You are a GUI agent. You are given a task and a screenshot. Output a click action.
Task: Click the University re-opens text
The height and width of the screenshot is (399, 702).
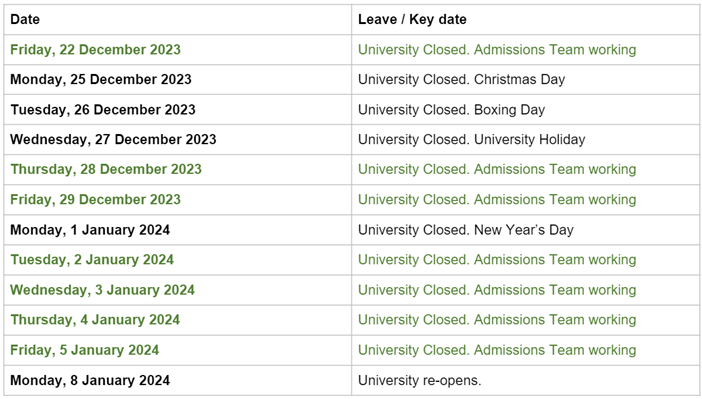coord(419,380)
